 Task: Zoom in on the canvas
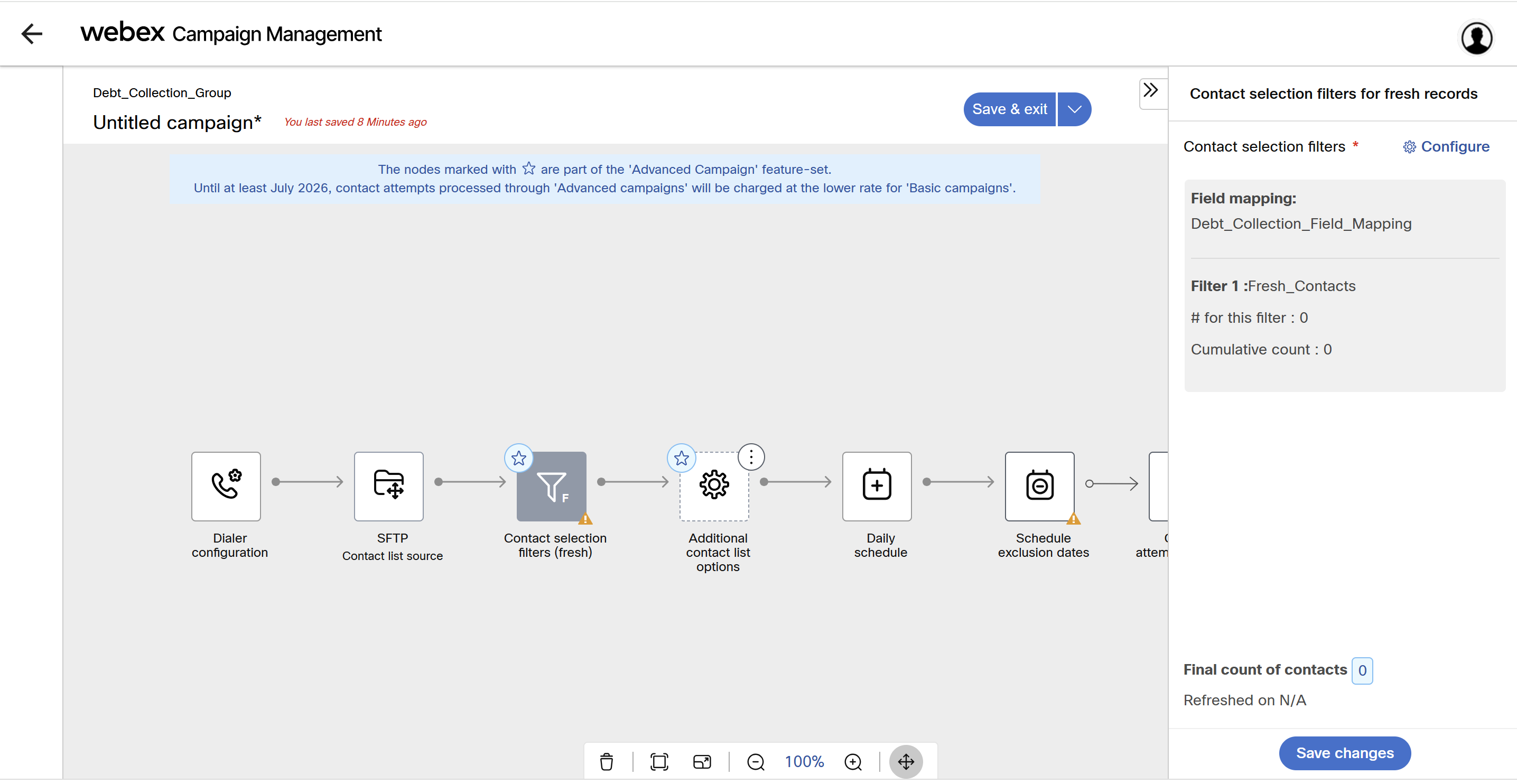click(853, 762)
